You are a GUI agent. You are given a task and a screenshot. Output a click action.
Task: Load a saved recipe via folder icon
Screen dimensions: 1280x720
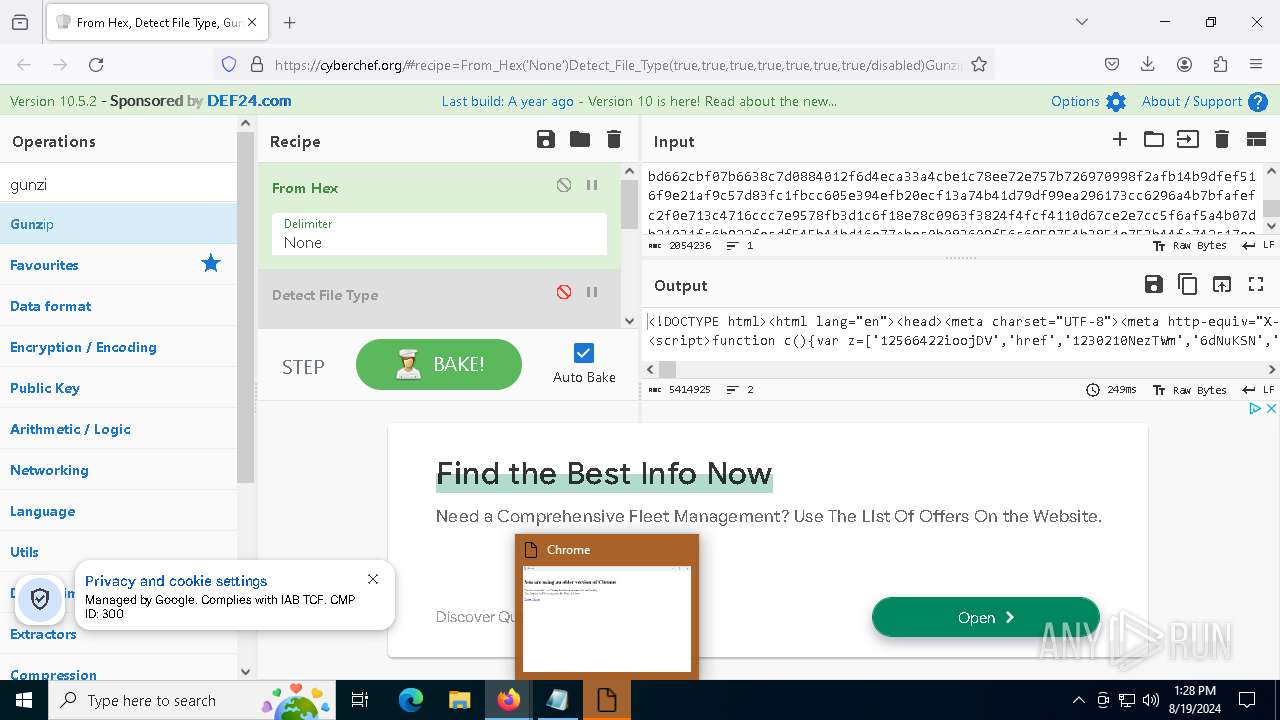[580, 140]
